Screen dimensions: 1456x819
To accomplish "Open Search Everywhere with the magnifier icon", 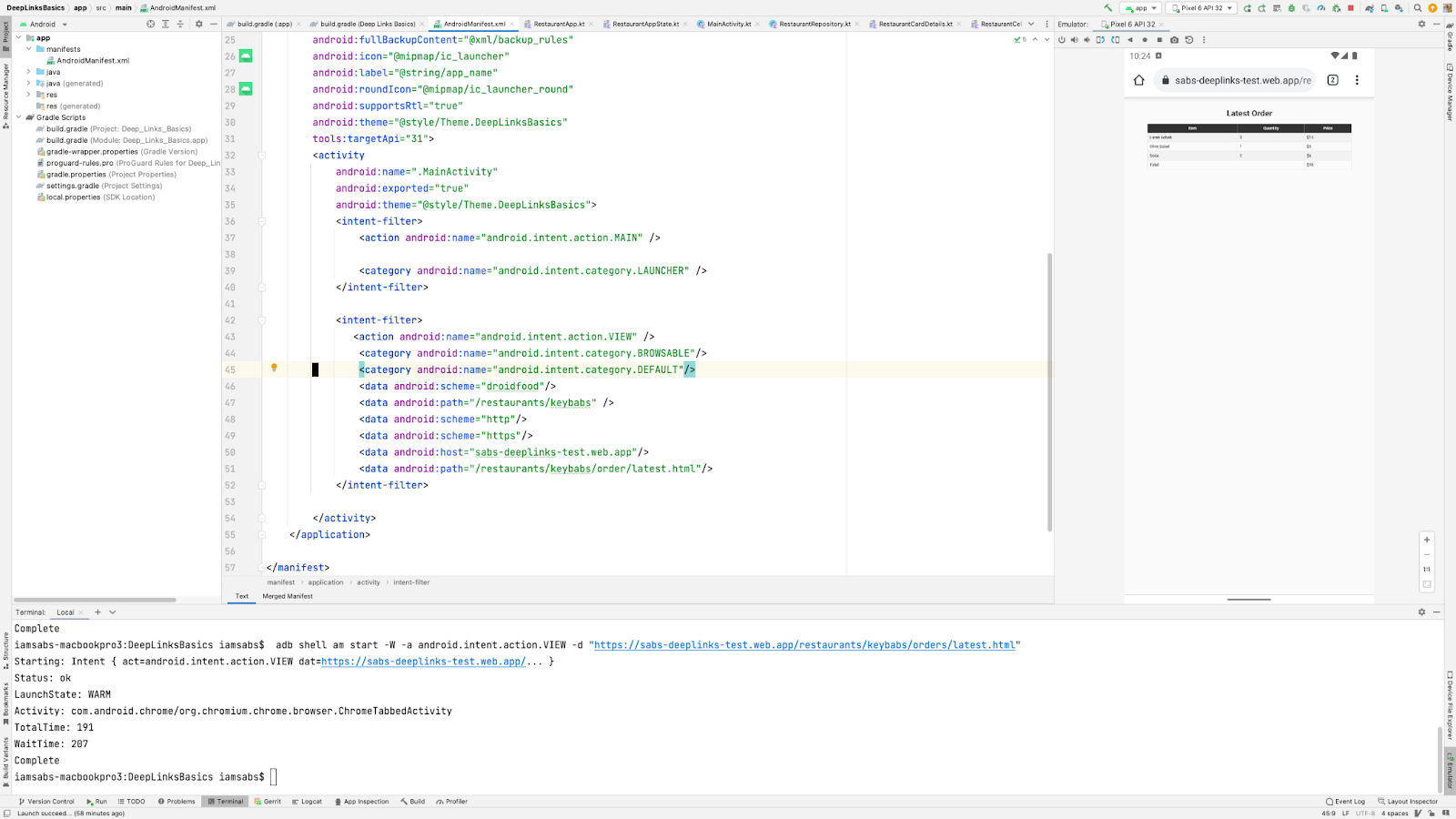I will pyautogui.click(x=1418, y=8).
